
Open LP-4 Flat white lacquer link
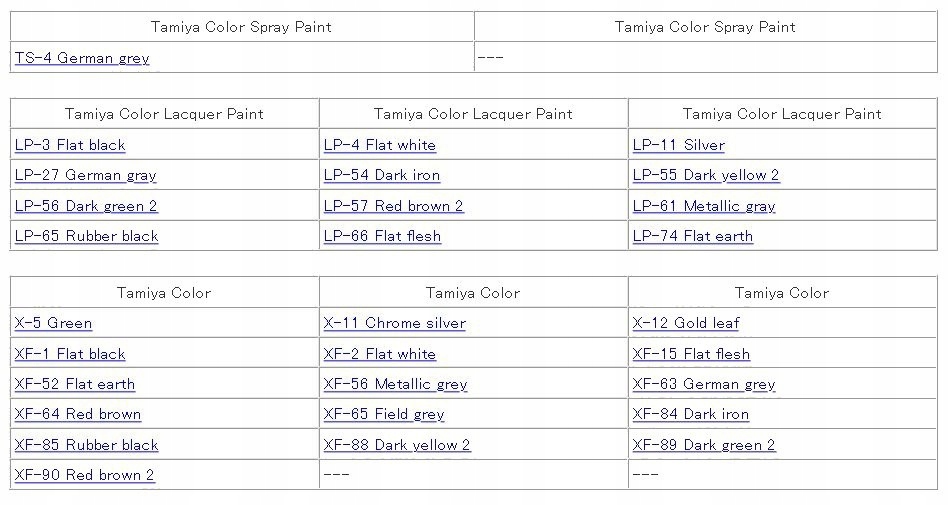point(380,145)
